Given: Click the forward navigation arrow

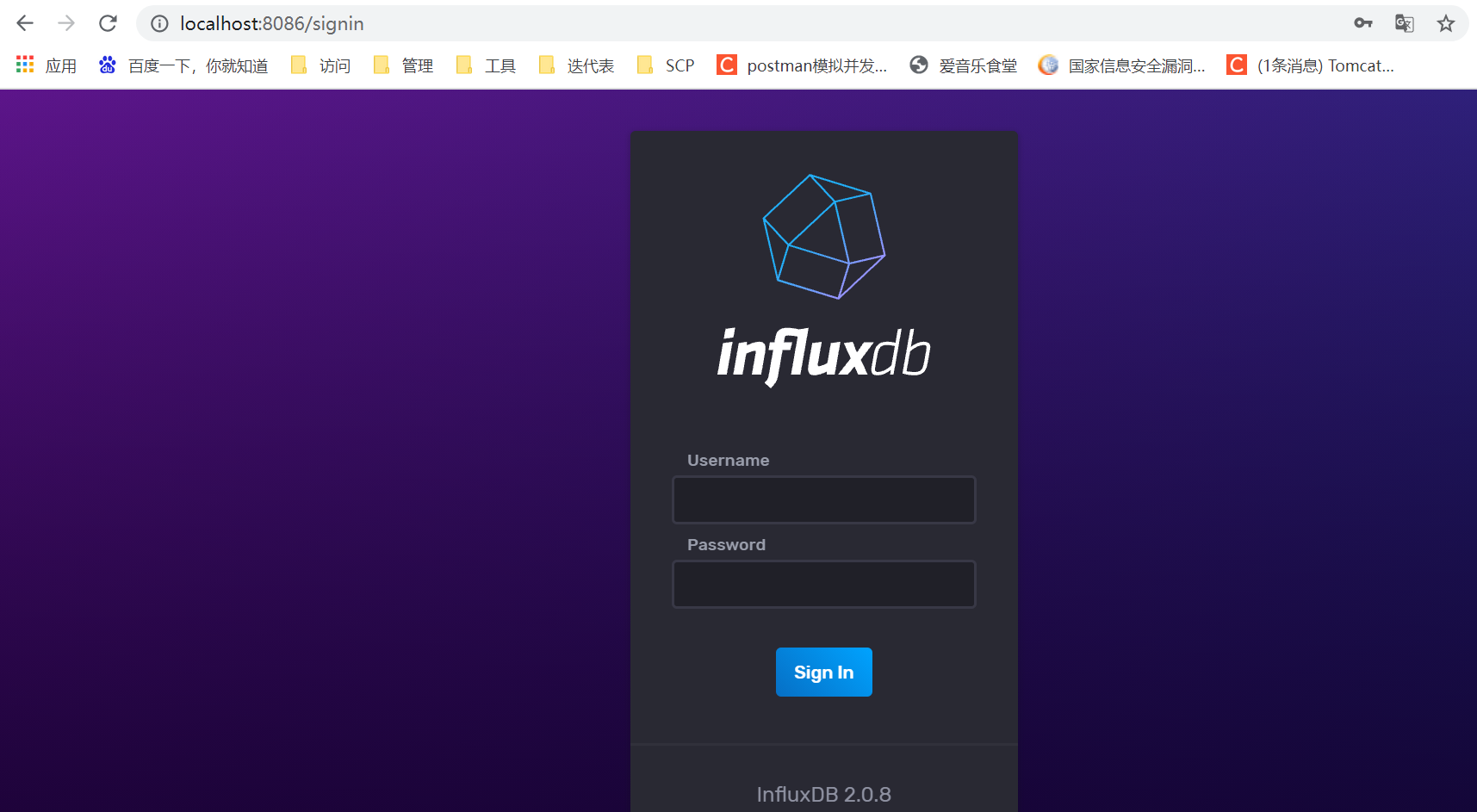Looking at the screenshot, I should [65, 23].
